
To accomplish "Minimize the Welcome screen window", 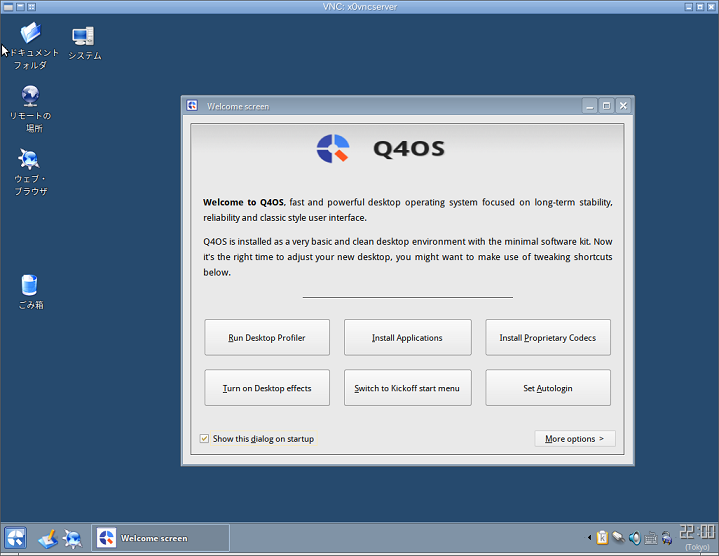I will click(x=590, y=106).
